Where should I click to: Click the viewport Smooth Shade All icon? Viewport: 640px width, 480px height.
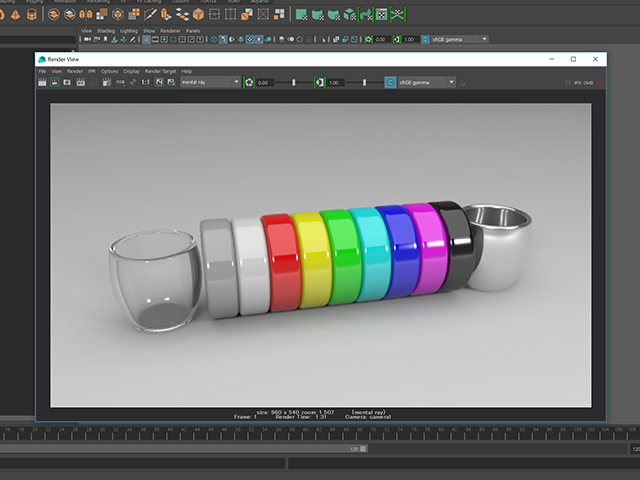pos(223,39)
